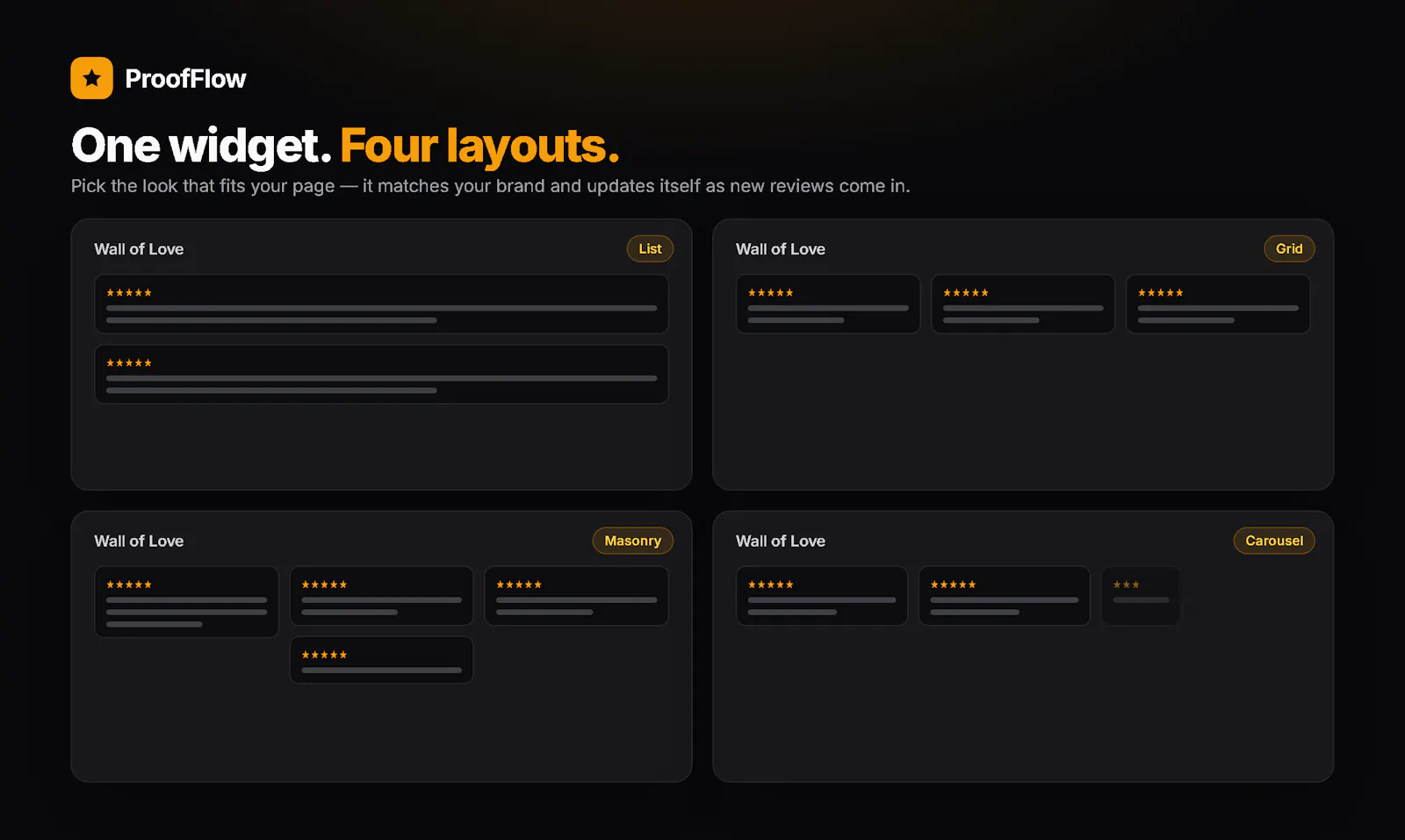This screenshot has height=840, width=1405.
Task: Click star rating in last Grid card
Action: click(x=1161, y=293)
